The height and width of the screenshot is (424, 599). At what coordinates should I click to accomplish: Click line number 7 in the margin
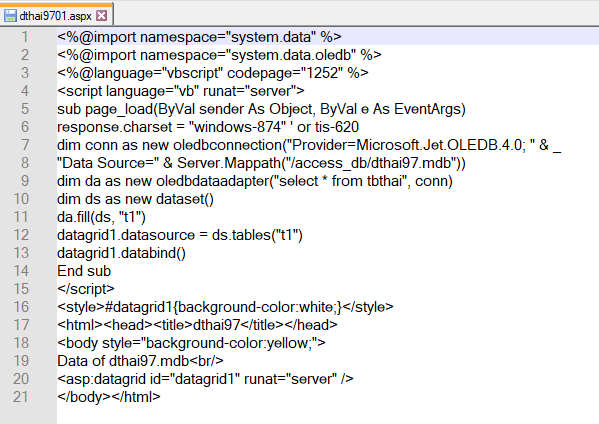click(25, 145)
